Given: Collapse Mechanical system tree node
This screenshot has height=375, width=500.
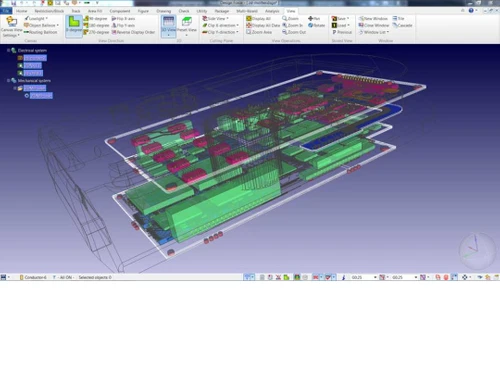Looking at the screenshot, I should point(8,81).
